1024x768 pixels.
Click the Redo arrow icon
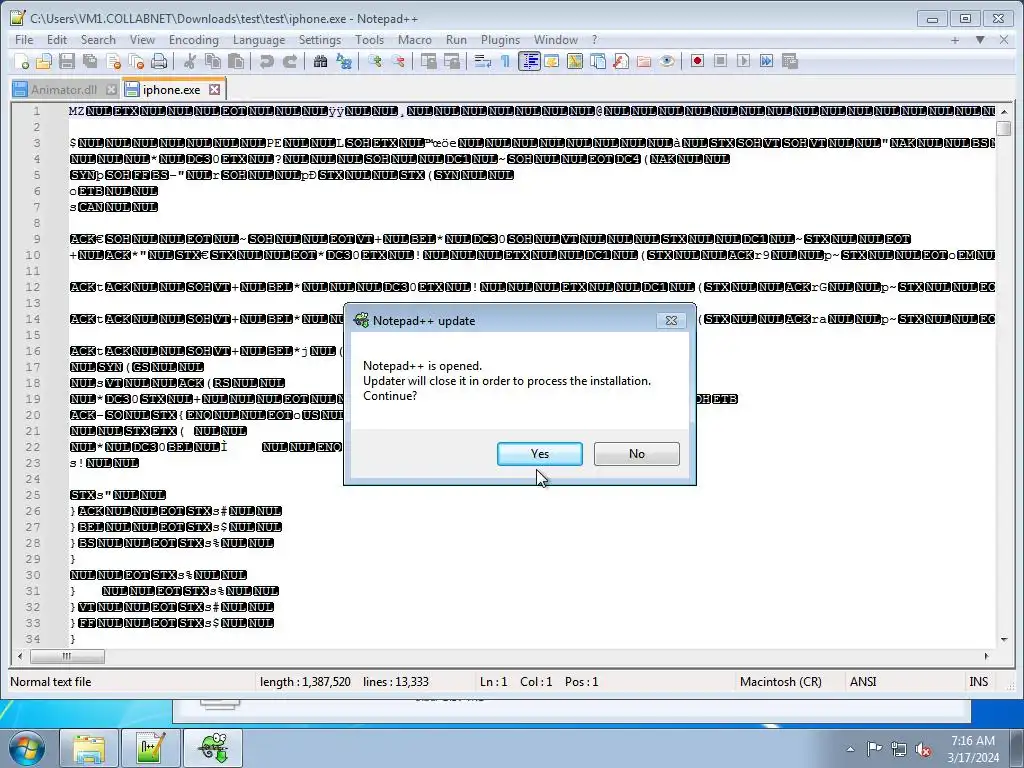click(x=290, y=61)
